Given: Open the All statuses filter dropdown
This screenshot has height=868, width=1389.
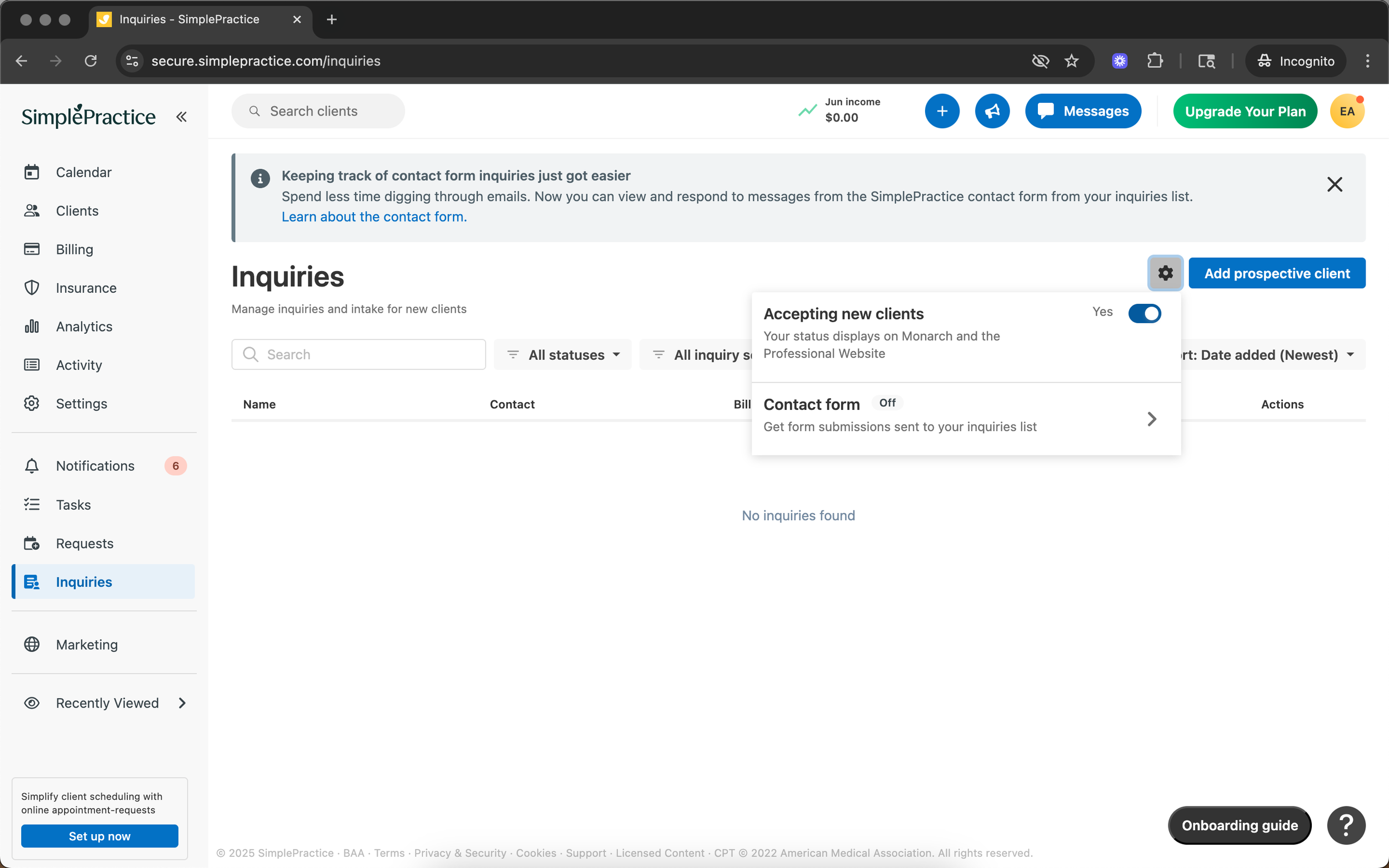Looking at the screenshot, I should click(563, 355).
